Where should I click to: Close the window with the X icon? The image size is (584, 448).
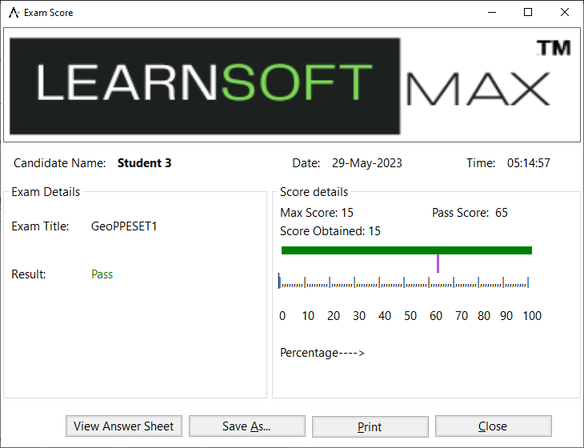click(x=565, y=12)
